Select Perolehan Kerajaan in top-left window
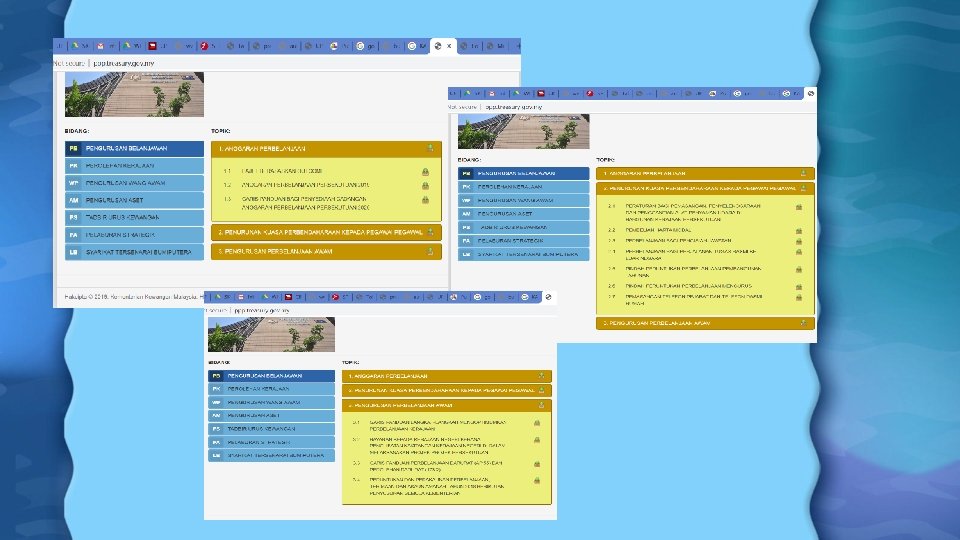The image size is (960, 540). click(134, 166)
